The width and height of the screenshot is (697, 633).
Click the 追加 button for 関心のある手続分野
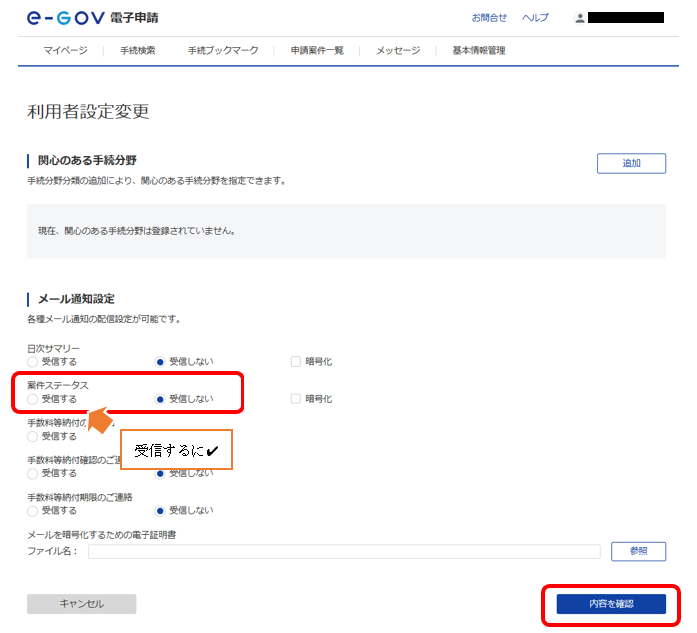pyautogui.click(x=631, y=163)
